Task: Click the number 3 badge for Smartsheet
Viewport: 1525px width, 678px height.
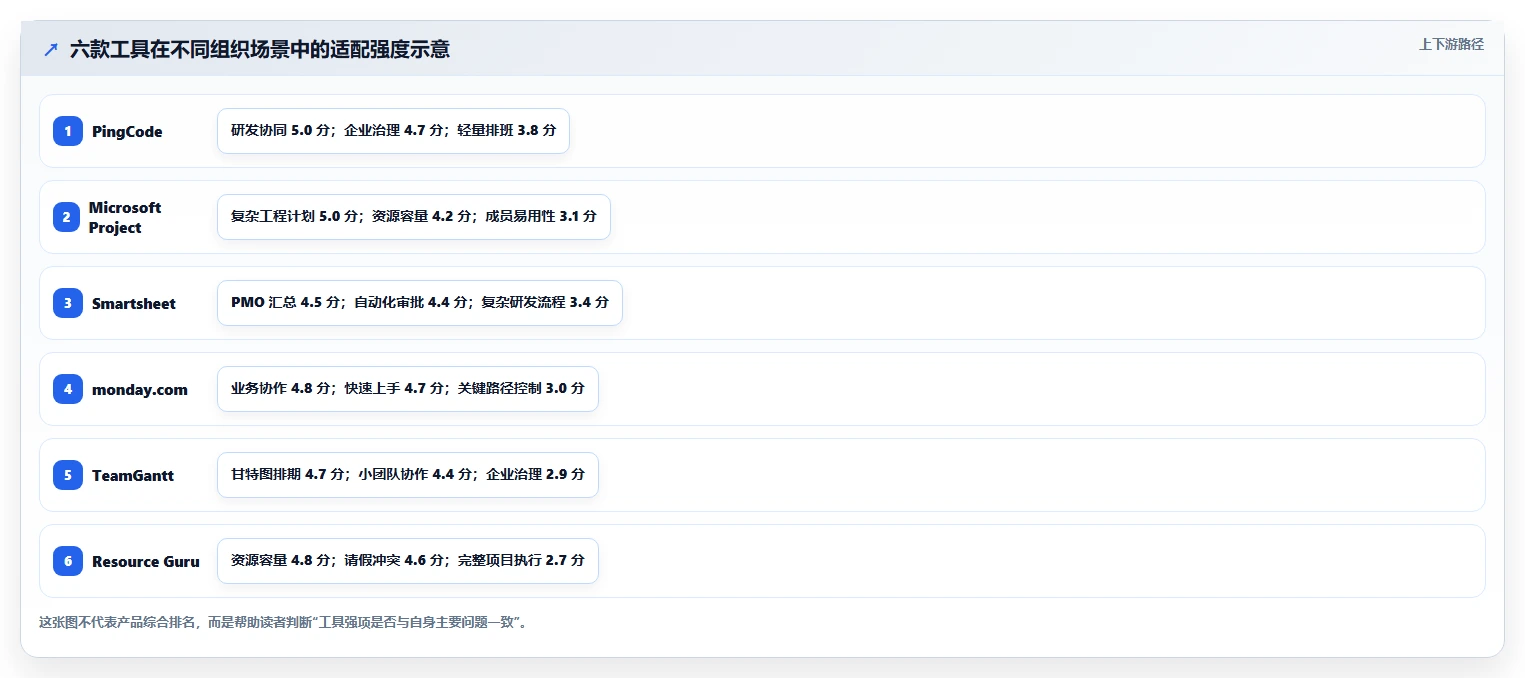Action: pos(68,303)
